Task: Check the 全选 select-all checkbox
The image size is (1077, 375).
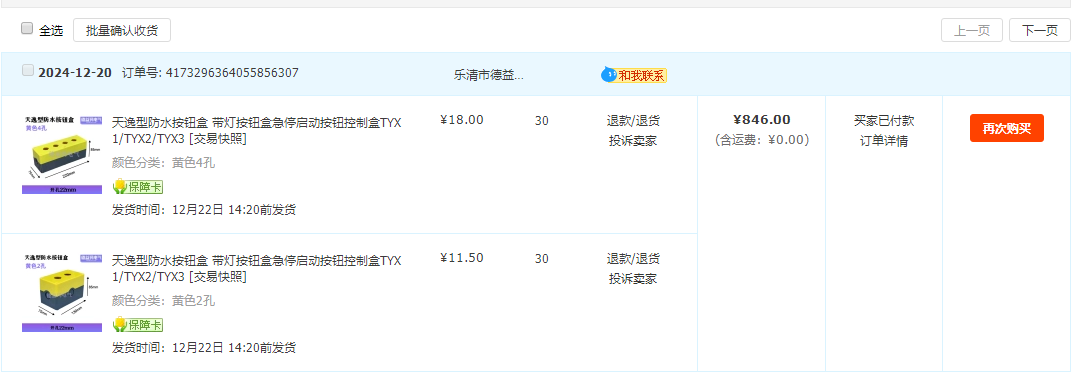Action: point(27,29)
